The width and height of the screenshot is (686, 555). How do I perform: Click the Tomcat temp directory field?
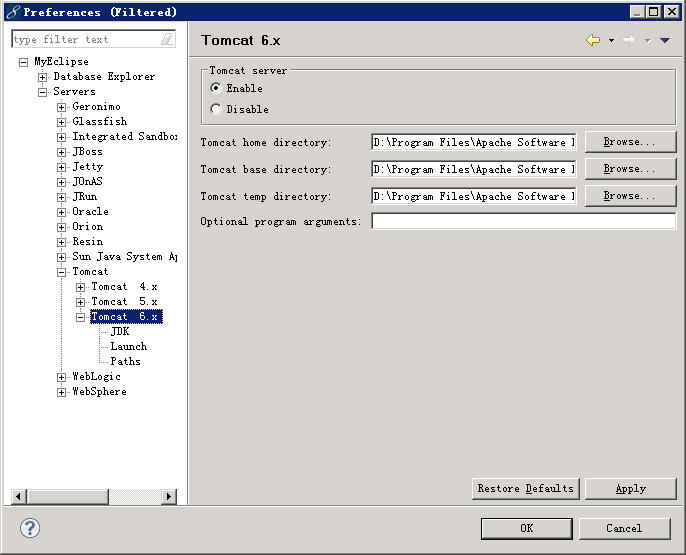(x=474, y=196)
